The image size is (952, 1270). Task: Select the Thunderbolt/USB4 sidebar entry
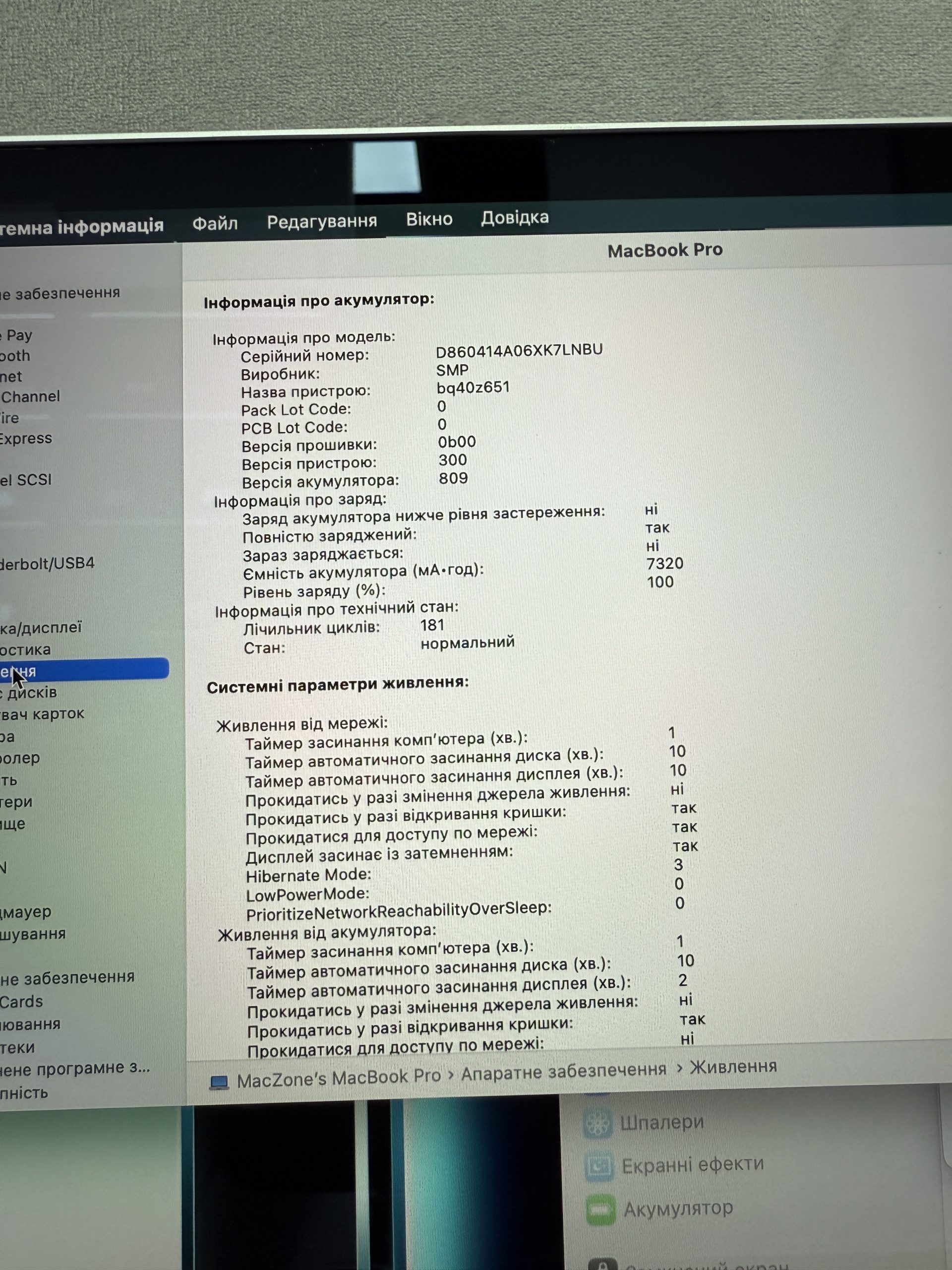47,563
